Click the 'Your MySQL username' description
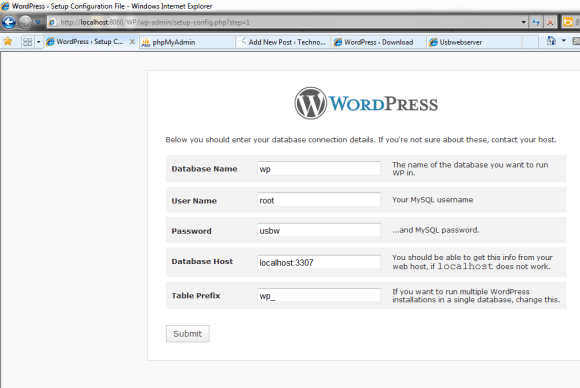This screenshot has width=580, height=388. [x=432, y=200]
